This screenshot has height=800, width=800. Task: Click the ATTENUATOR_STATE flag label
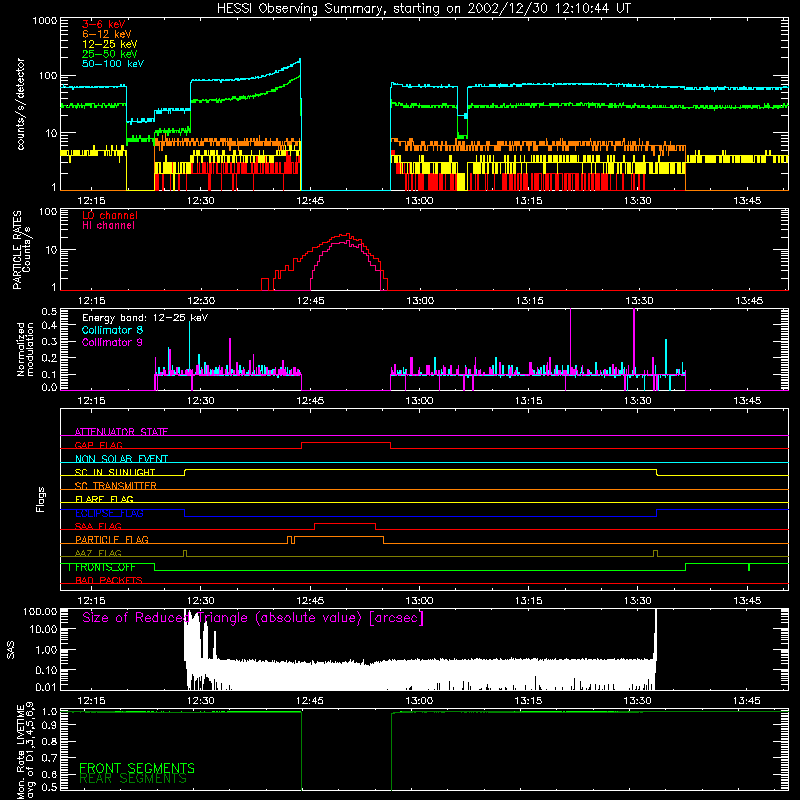click(x=121, y=432)
